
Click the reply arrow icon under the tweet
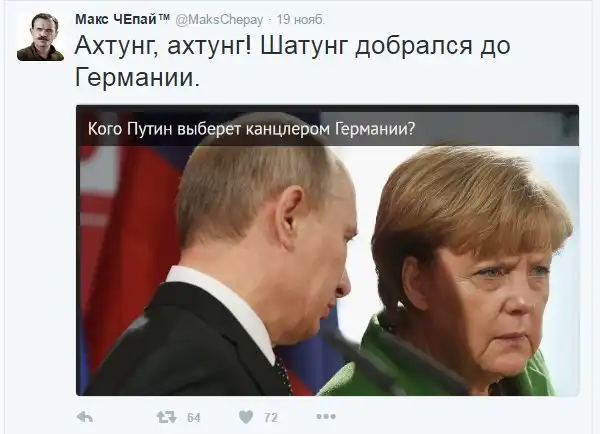click(85, 417)
